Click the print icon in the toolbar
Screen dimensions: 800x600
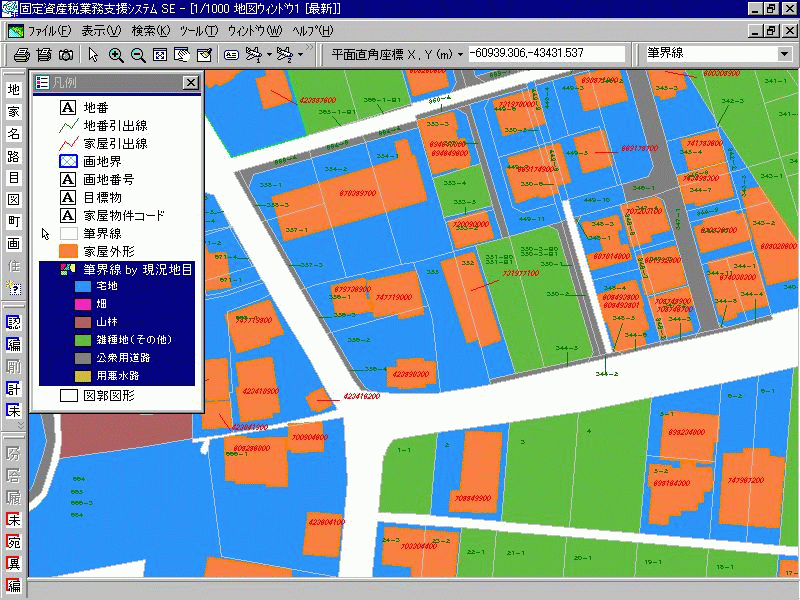click(20, 54)
